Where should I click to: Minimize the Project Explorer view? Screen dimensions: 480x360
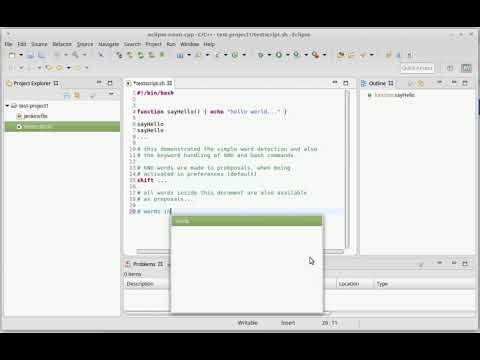coord(99,83)
